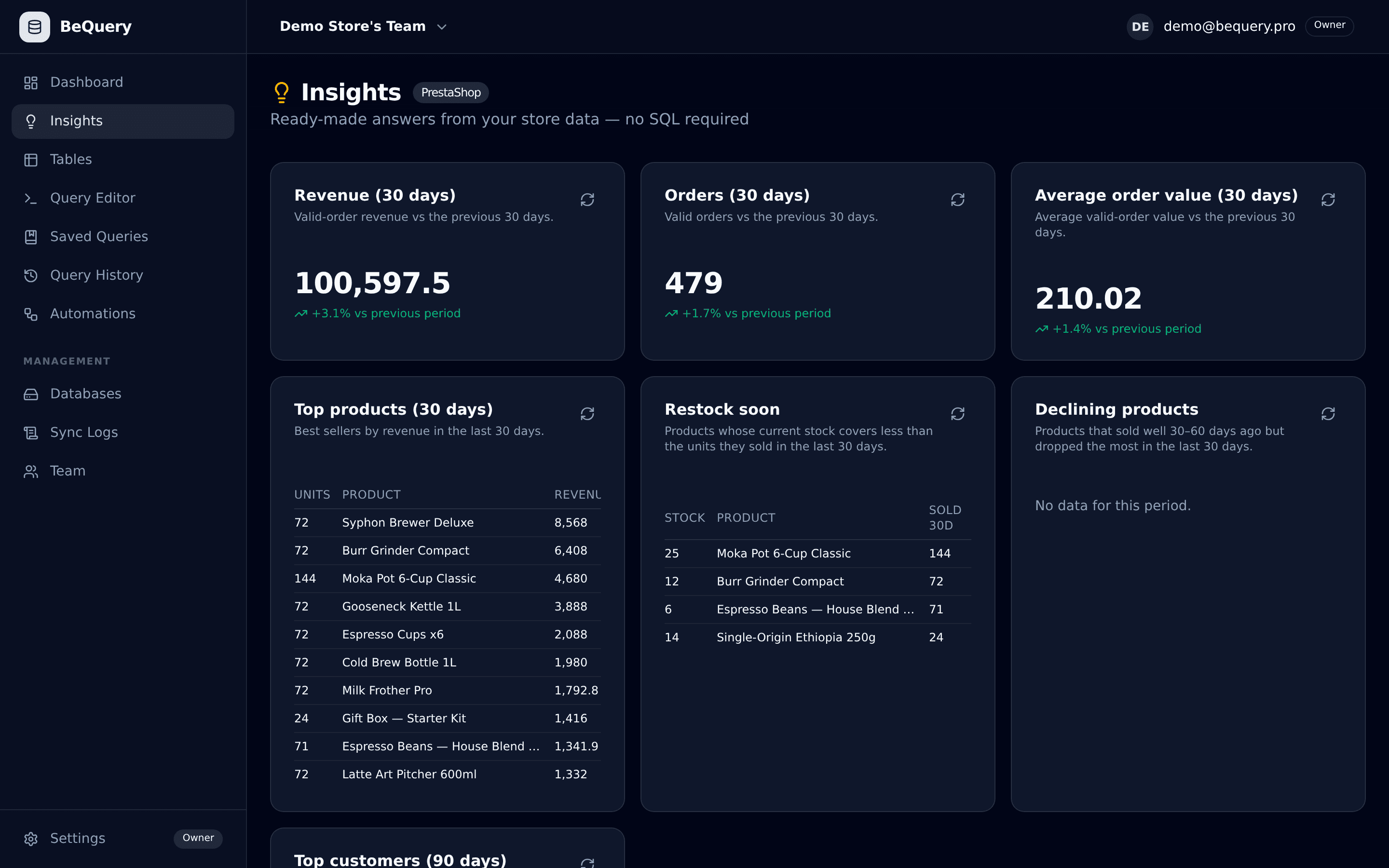This screenshot has width=1389, height=868.
Task: Select Moka Pot 6-Cup Classic in Top products
Action: pos(447,579)
